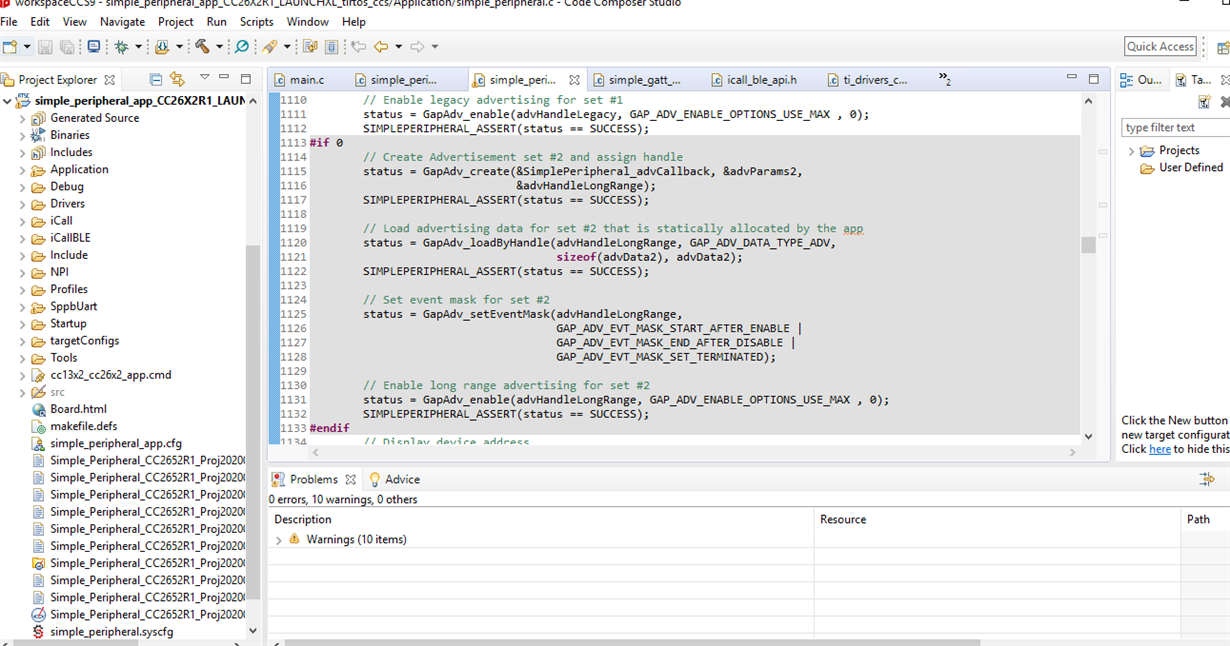Toggle Link with Editor in Project Explorer
Image resolution: width=1230 pixels, height=646 pixels.
(x=178, y=79)
